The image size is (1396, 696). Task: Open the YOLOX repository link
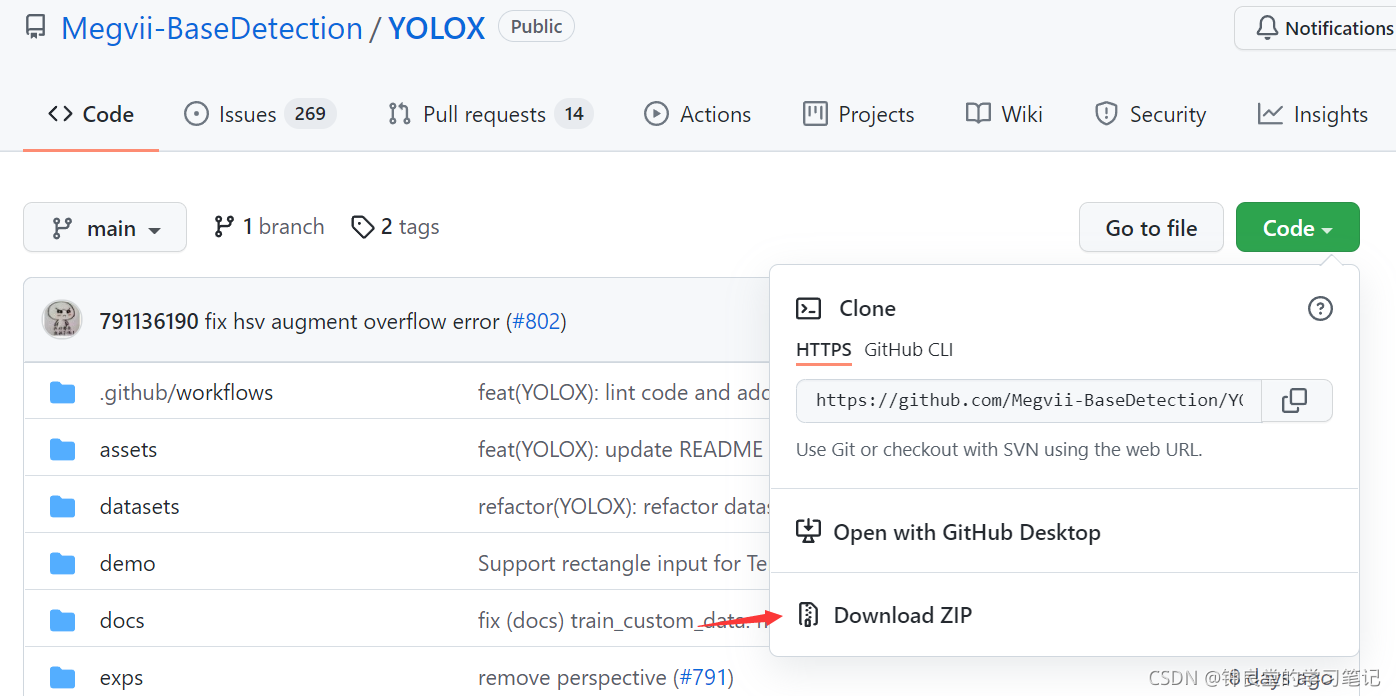tap(437, 28)
